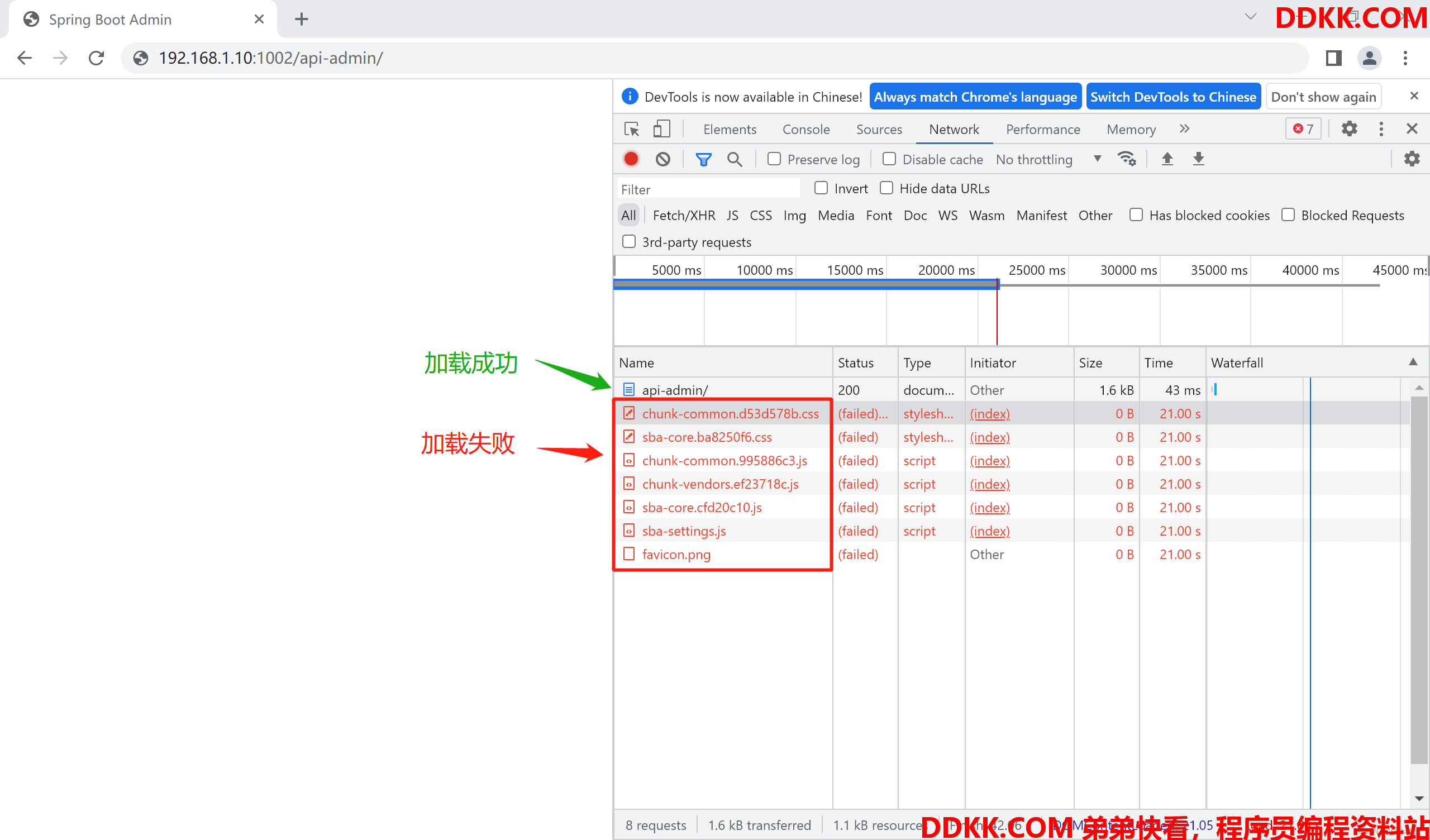Open the tab search dropdown chevron

pos(1250,16)
